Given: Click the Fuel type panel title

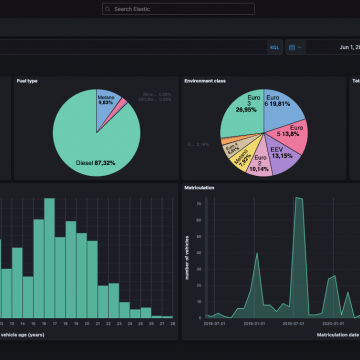Looking at the screenshot, I should coord(27,81).
